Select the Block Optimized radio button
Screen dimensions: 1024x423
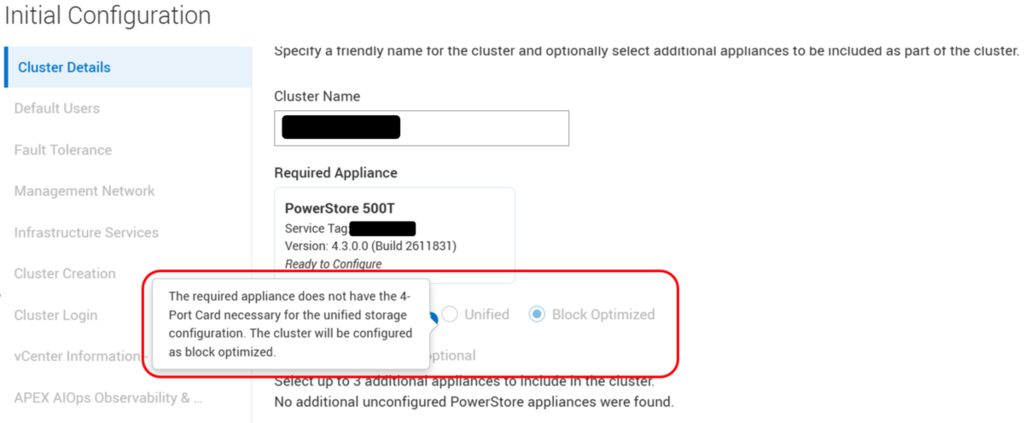click(x=537, y=315)
